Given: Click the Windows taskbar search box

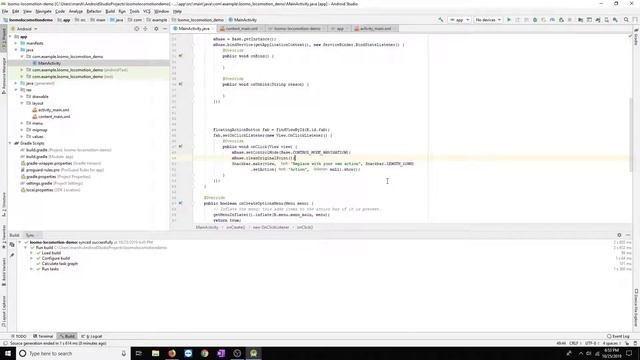Looking at the screenshot, I should click(73, 353).
